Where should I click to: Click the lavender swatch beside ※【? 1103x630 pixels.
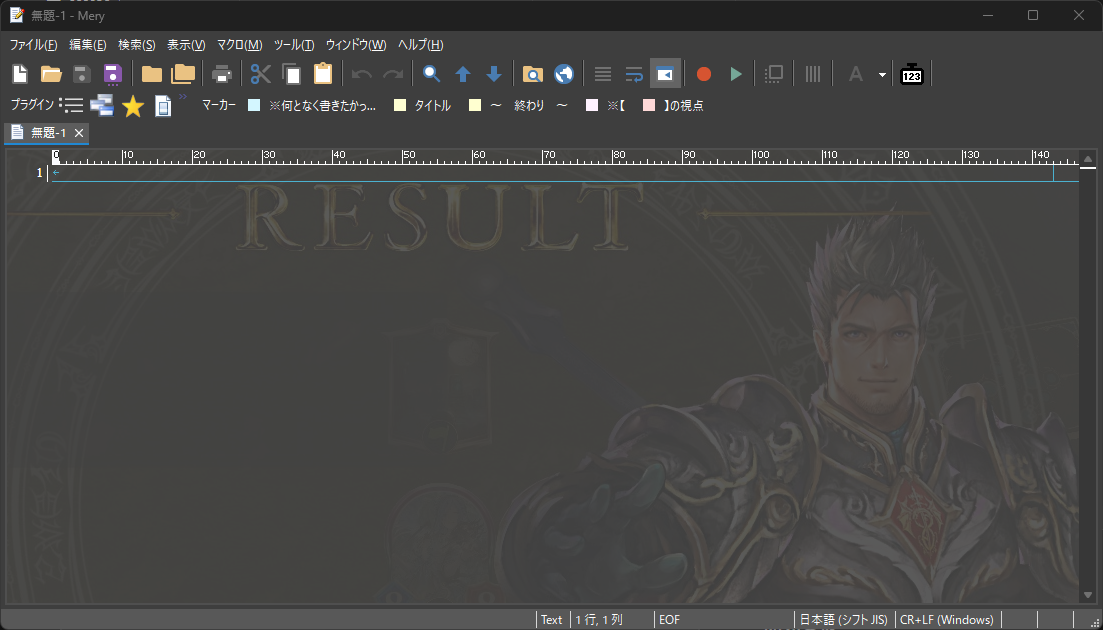coord(592,105)
